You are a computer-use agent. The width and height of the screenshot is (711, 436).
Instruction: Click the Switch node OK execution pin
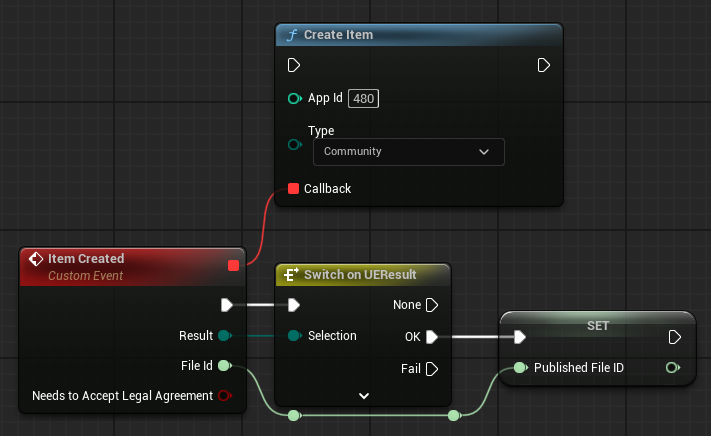tap(432, 336)
